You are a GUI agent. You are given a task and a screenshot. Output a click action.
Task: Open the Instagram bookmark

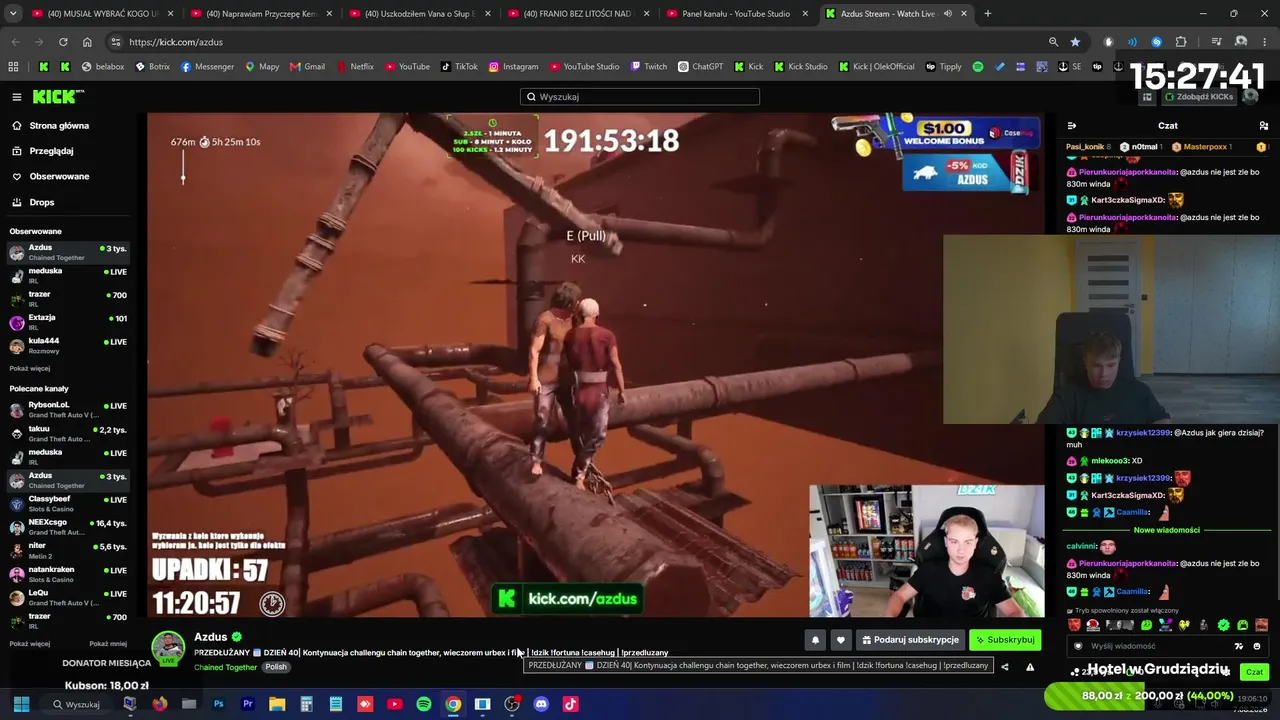click(513, 67)
